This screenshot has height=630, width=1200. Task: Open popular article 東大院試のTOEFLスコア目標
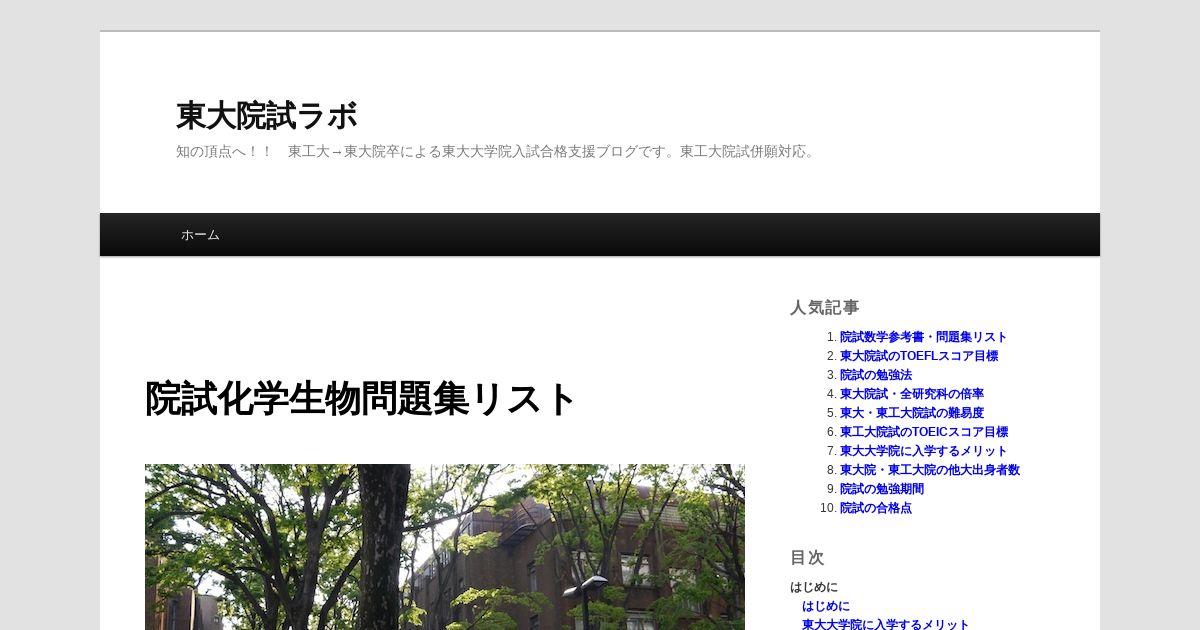[918, 356]
